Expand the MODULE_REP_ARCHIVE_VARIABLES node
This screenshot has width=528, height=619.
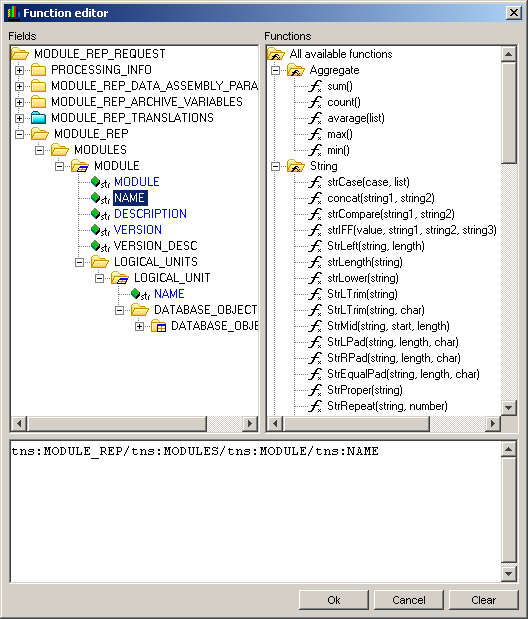point(19,102)
